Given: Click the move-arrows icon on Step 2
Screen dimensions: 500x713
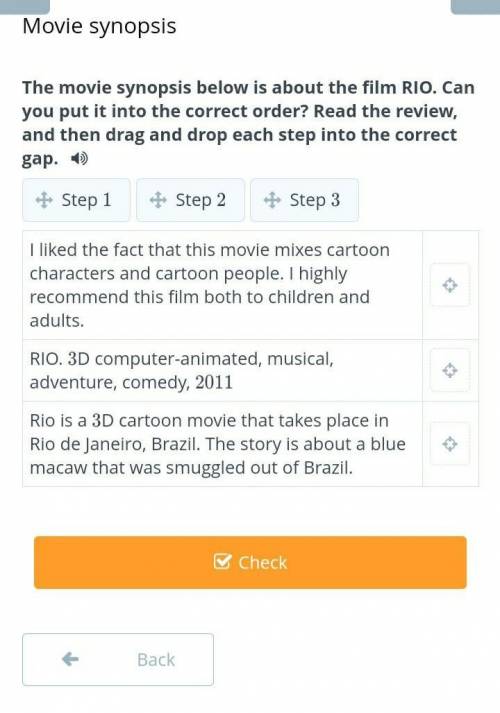Looking at the screenshot, I should [158, 200].
